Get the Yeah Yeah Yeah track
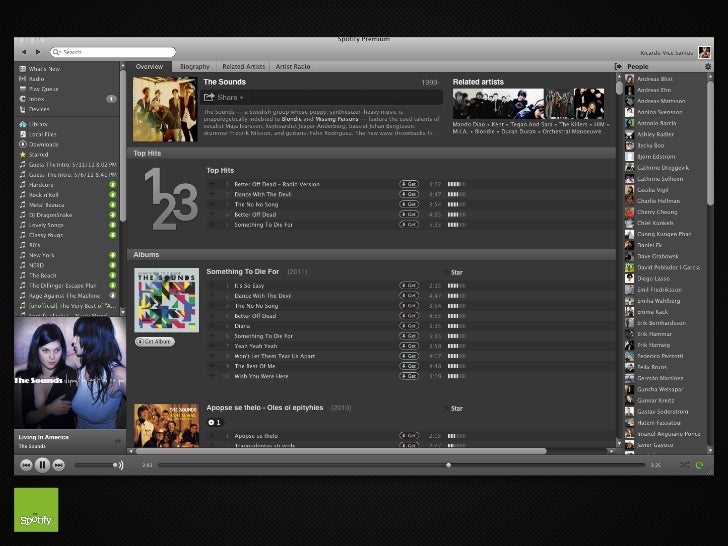 (409, 346)
